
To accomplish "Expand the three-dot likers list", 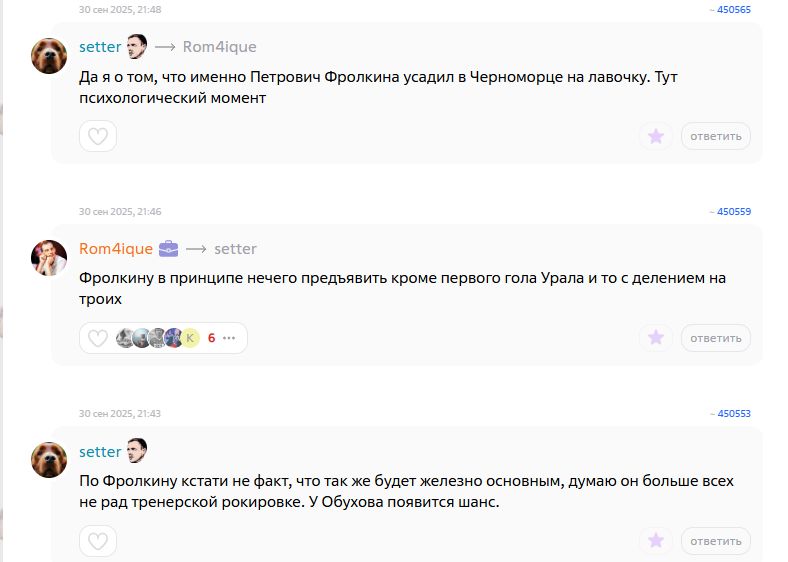I will pyautogui.click(x=229, y=338).
